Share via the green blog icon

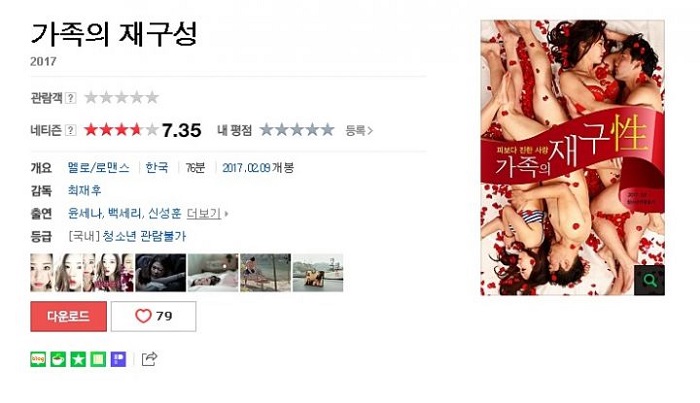pos(38,359)
